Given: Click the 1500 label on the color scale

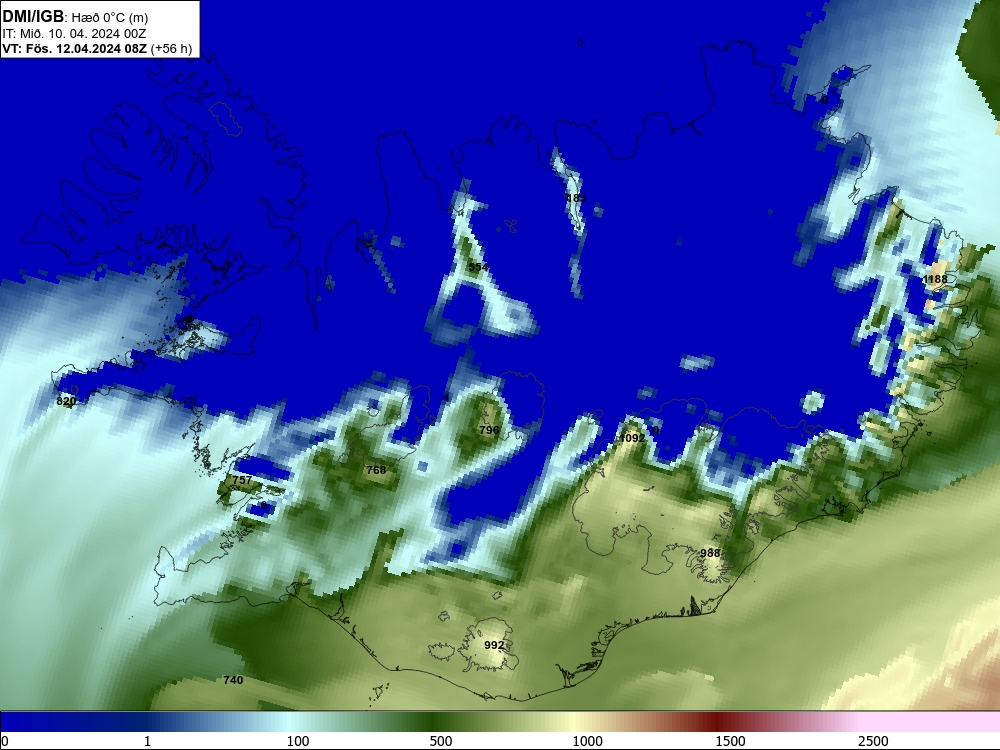Looking at the screenshot, I should [x=730, y=741].
